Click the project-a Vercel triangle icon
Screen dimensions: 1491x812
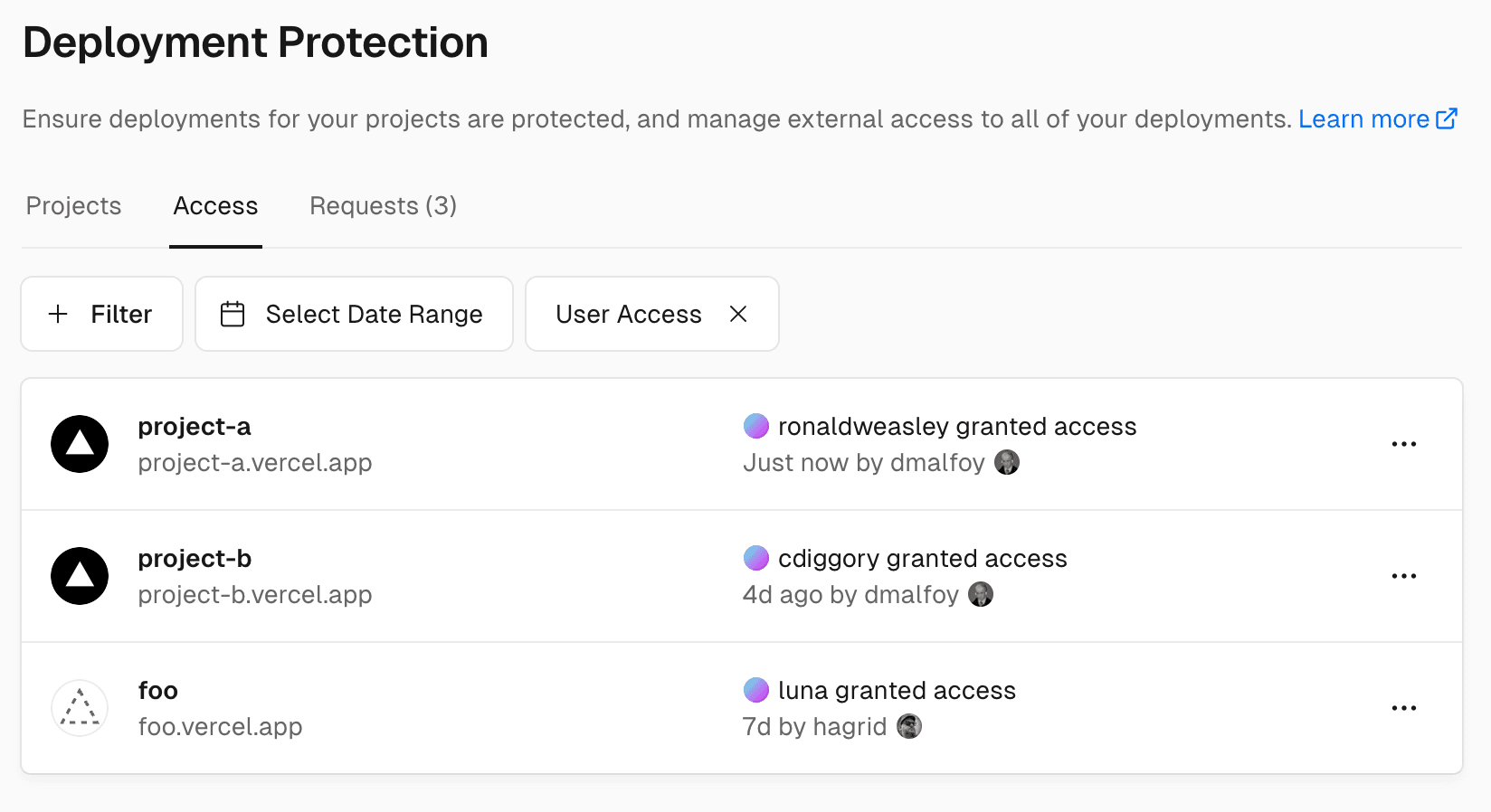(x=79, y=444)
